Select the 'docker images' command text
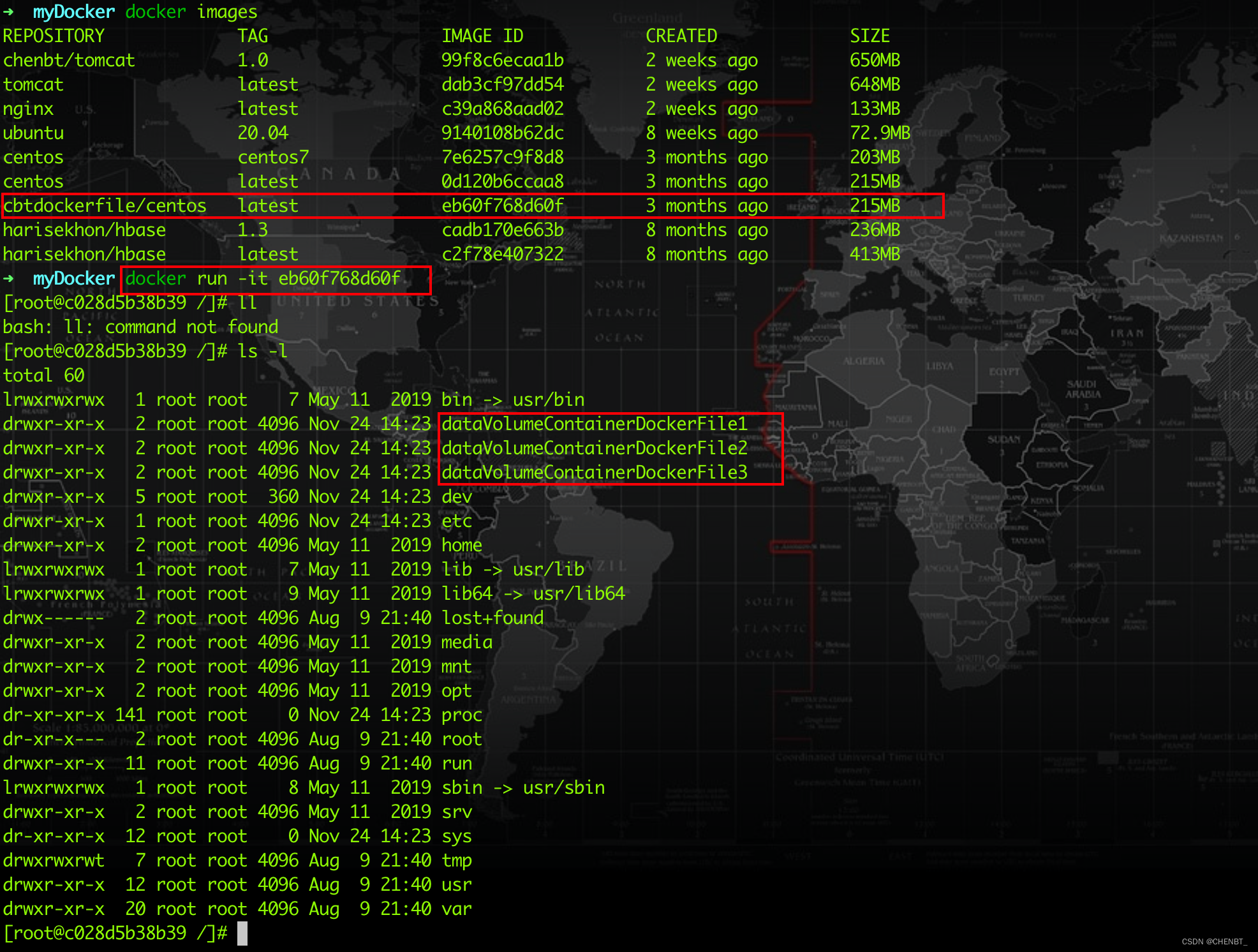Image resolution: width=1258 pixels, height=952 pixels. pos(191,11)
